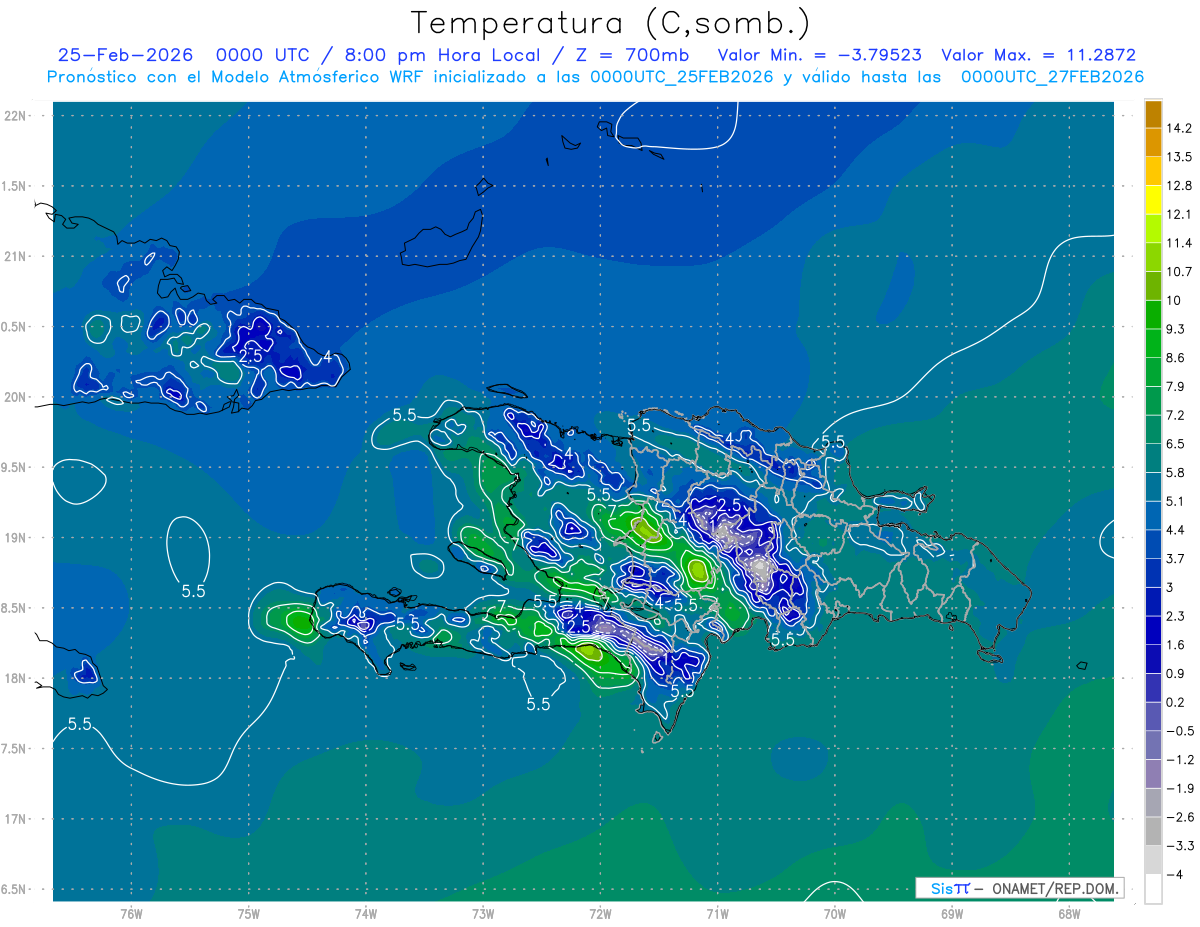The height and width of the screenshot is (927, 1200).
Task: Click the '17N' latitude label
Action: coord(16,819)
